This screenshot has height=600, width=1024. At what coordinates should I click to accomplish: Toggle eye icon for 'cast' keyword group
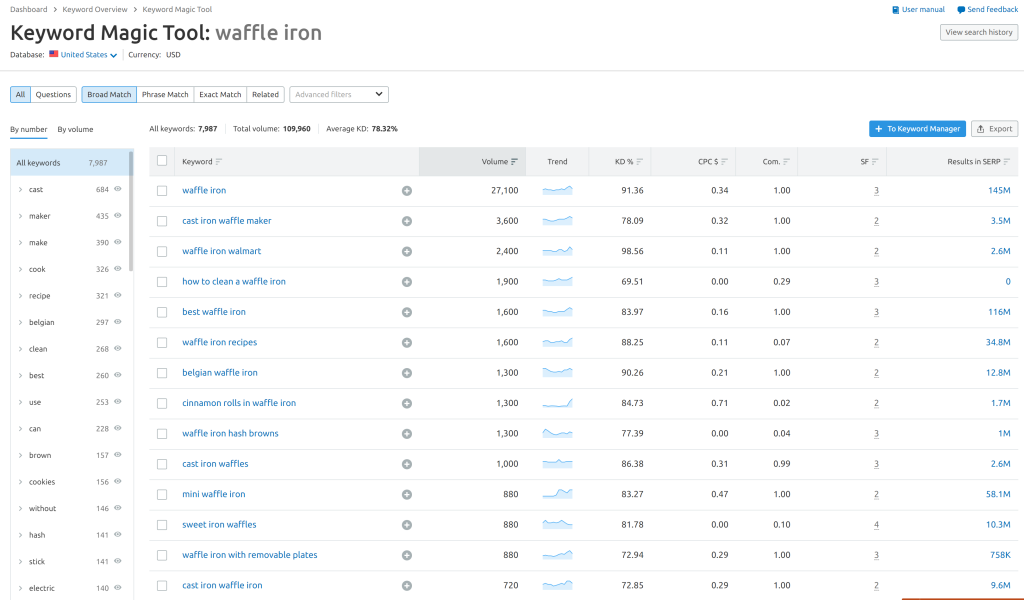point(118,189)
